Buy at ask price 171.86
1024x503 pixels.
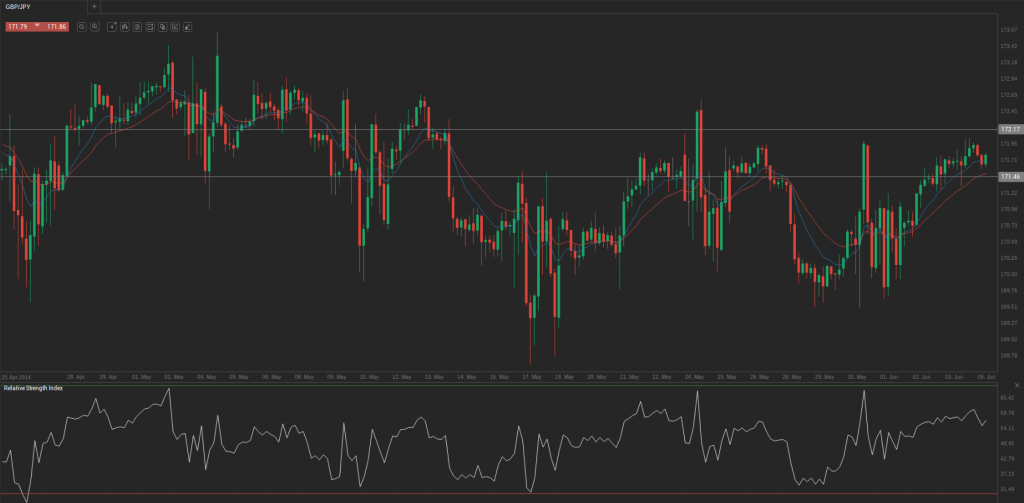tap(57, 27)
